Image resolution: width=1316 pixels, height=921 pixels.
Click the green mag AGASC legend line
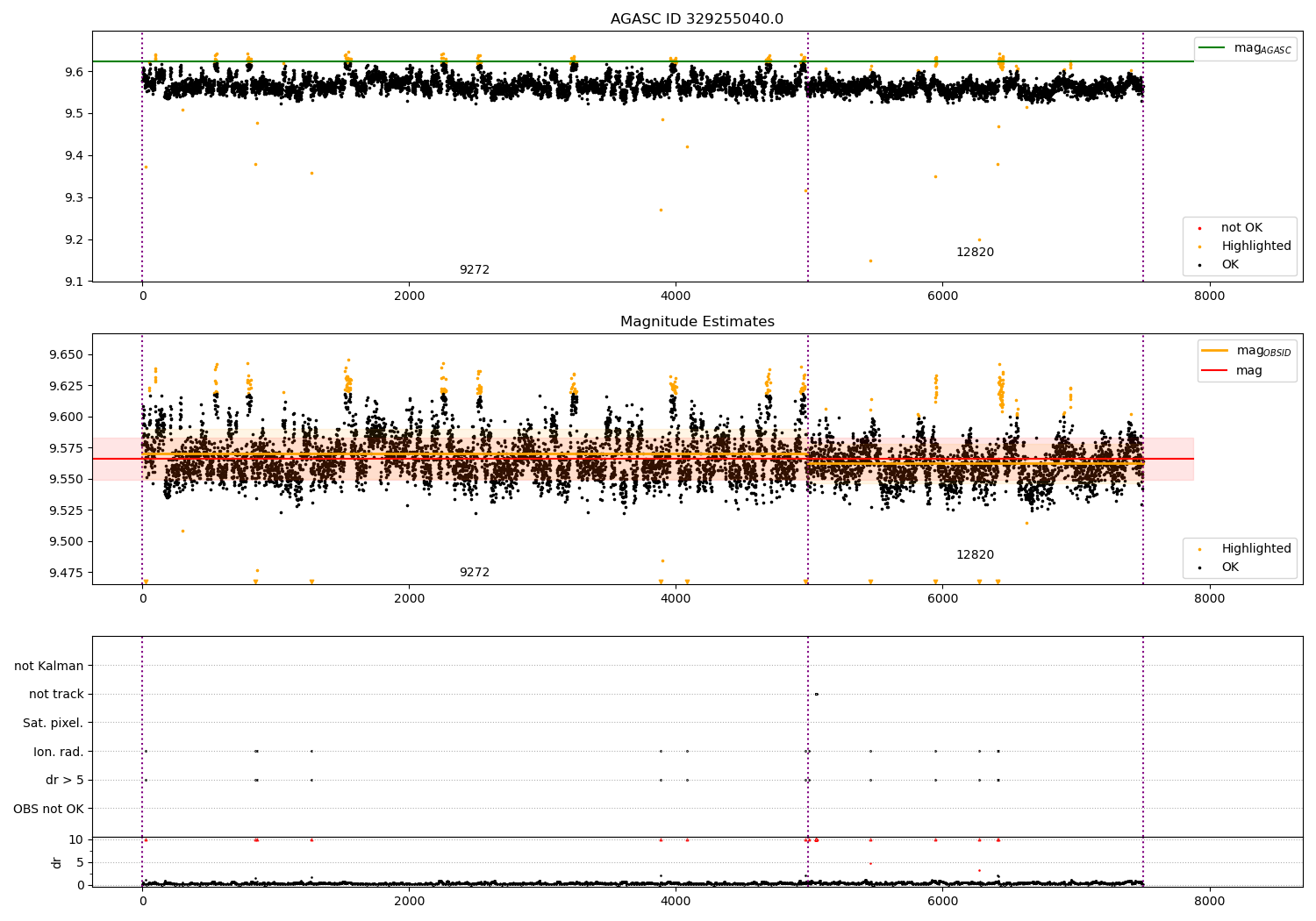(1212, 48)
